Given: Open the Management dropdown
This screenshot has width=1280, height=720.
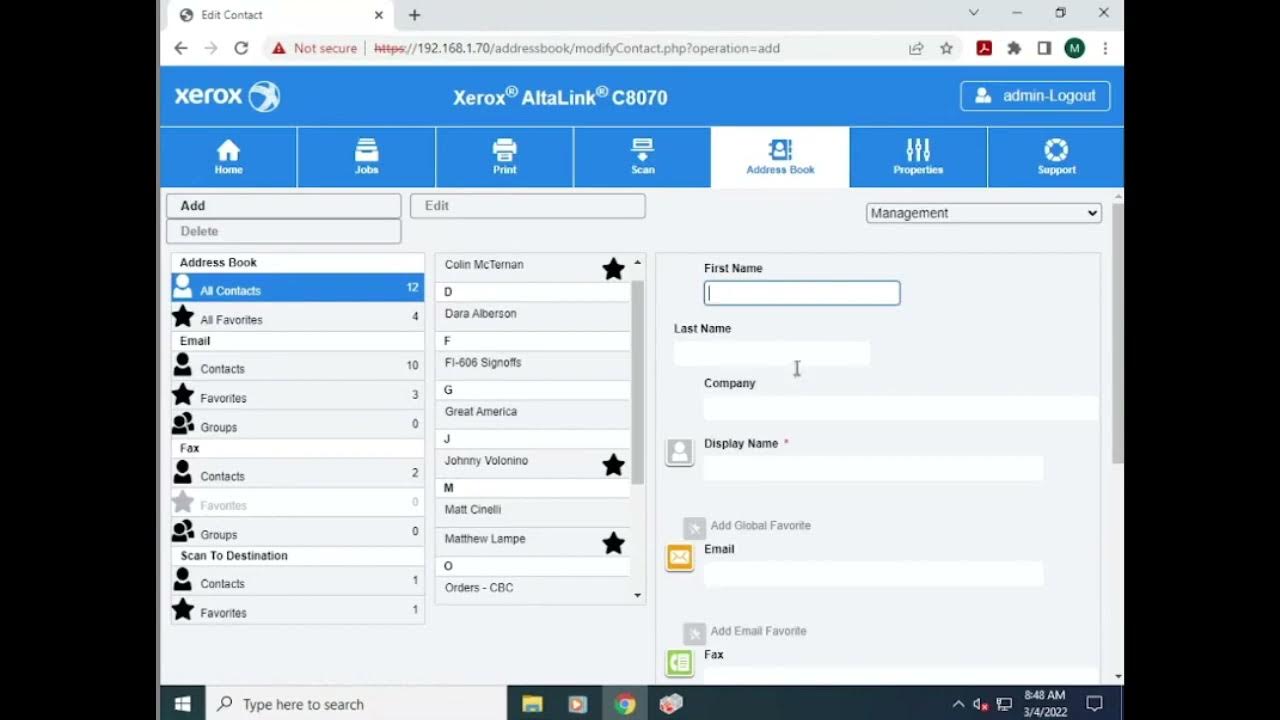Looking at the screenshot, I should tap(984, 213).
